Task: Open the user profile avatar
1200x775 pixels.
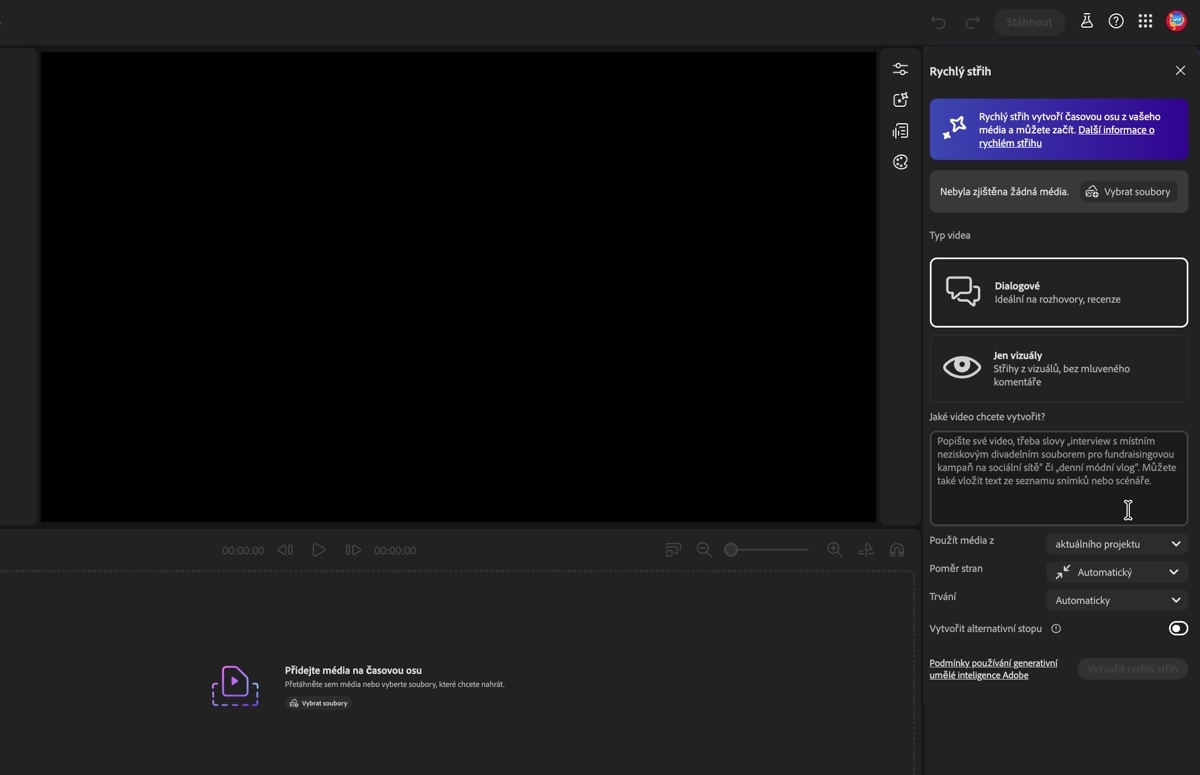Action: 1177,21
